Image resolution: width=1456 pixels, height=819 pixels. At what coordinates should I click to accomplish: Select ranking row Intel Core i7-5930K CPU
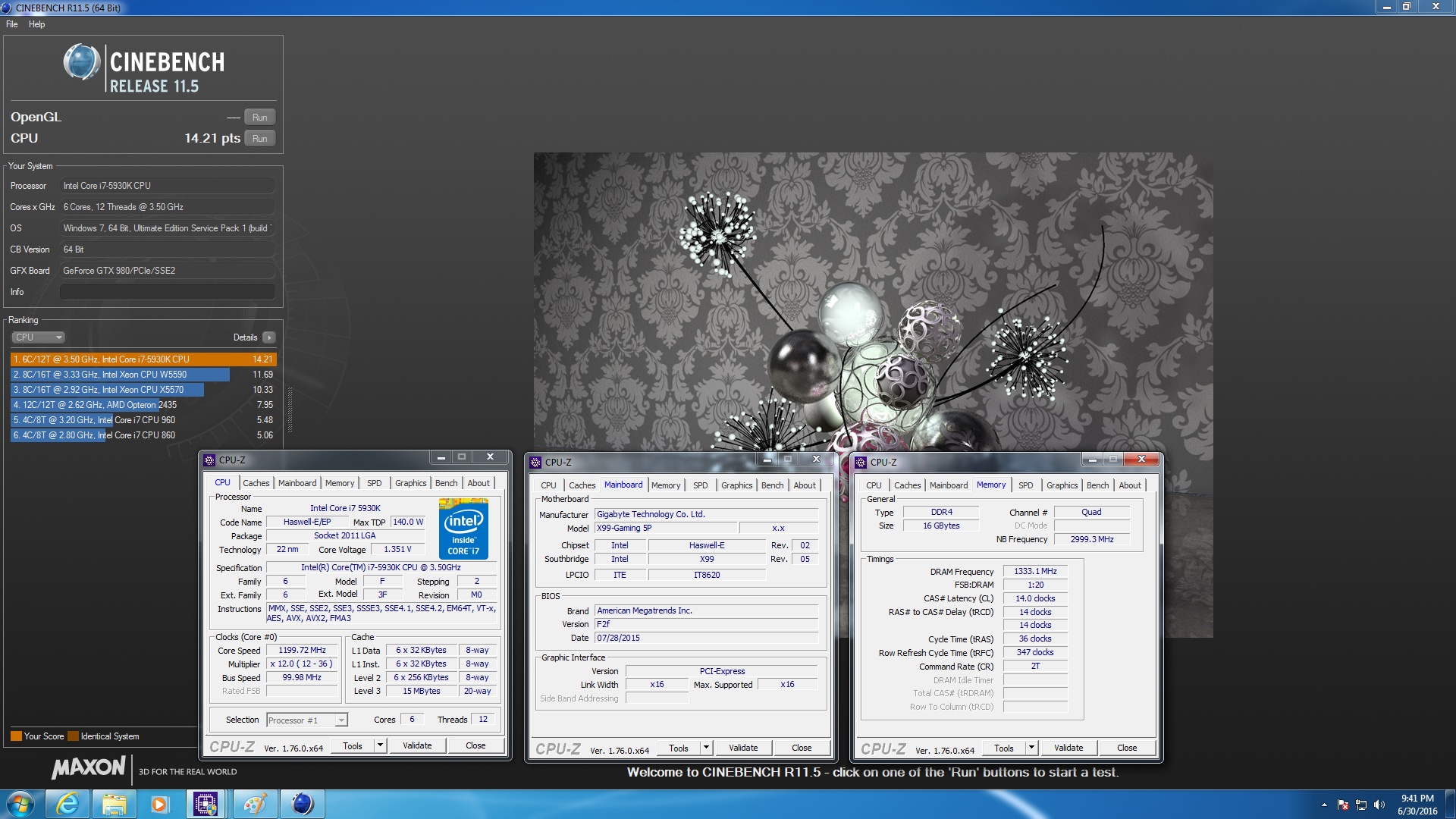point(143,359)
